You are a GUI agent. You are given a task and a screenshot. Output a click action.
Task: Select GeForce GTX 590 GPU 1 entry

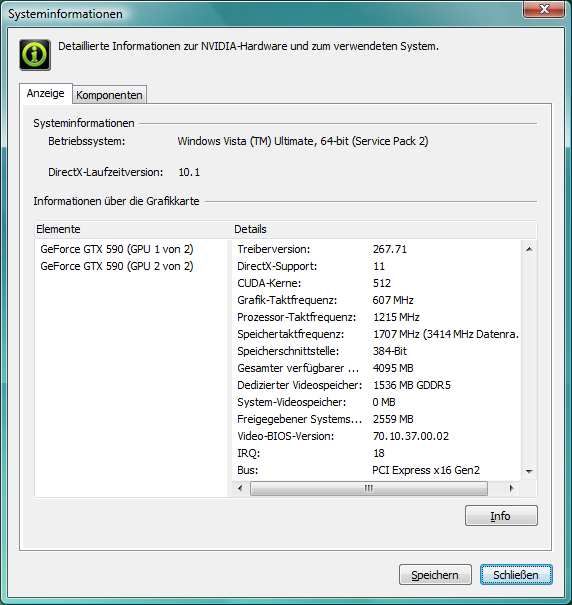click(117, 249)
